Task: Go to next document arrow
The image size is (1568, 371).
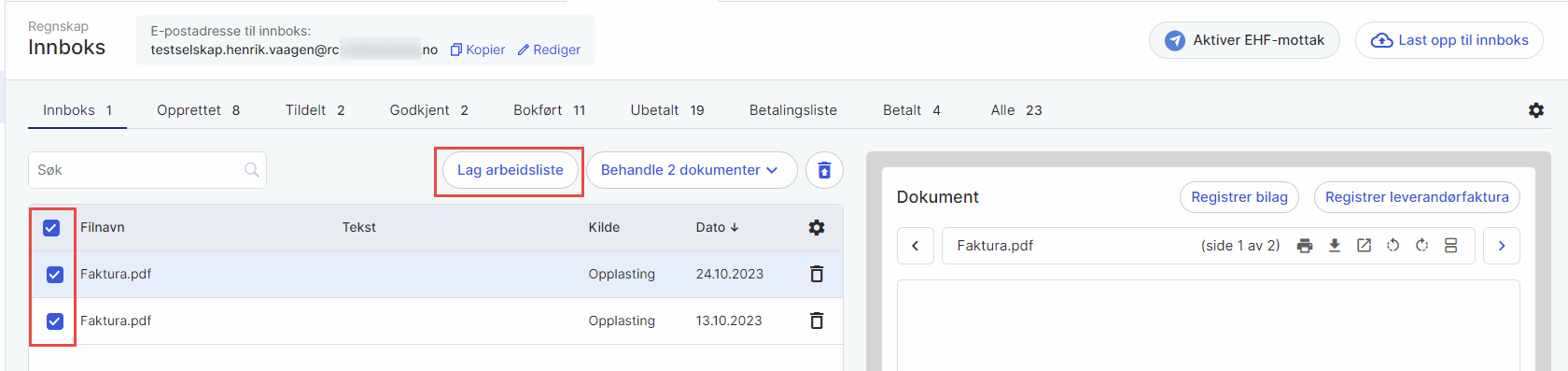Action: (1502, 246)
